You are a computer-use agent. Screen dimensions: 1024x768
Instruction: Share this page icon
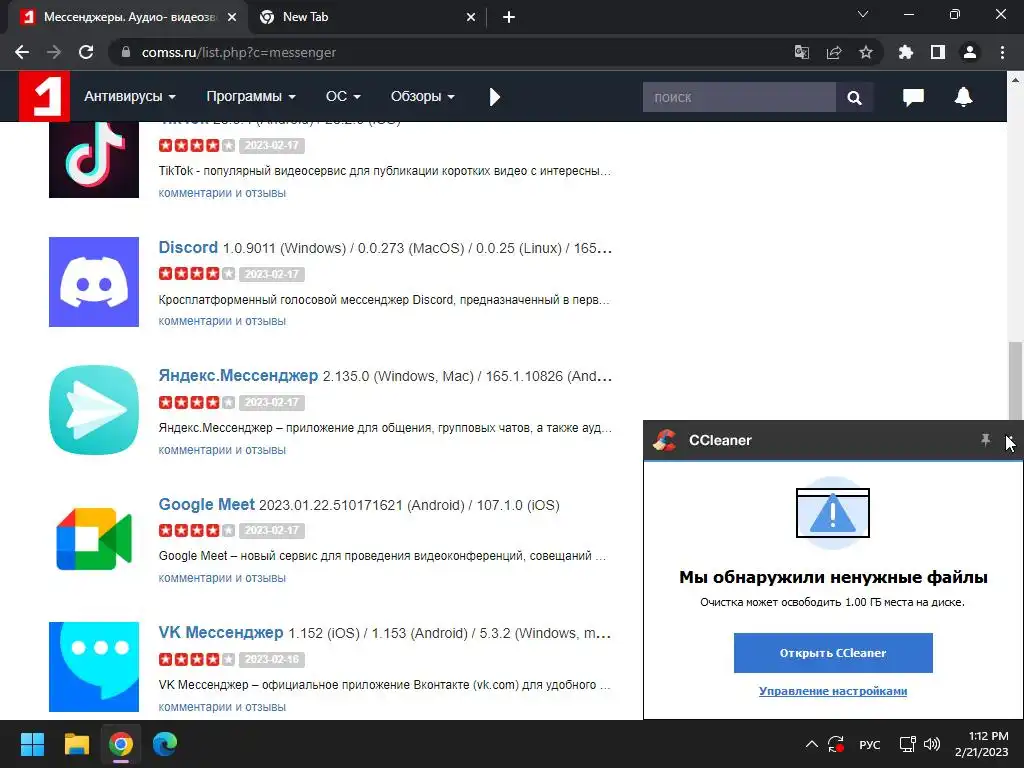coord(833,52)
